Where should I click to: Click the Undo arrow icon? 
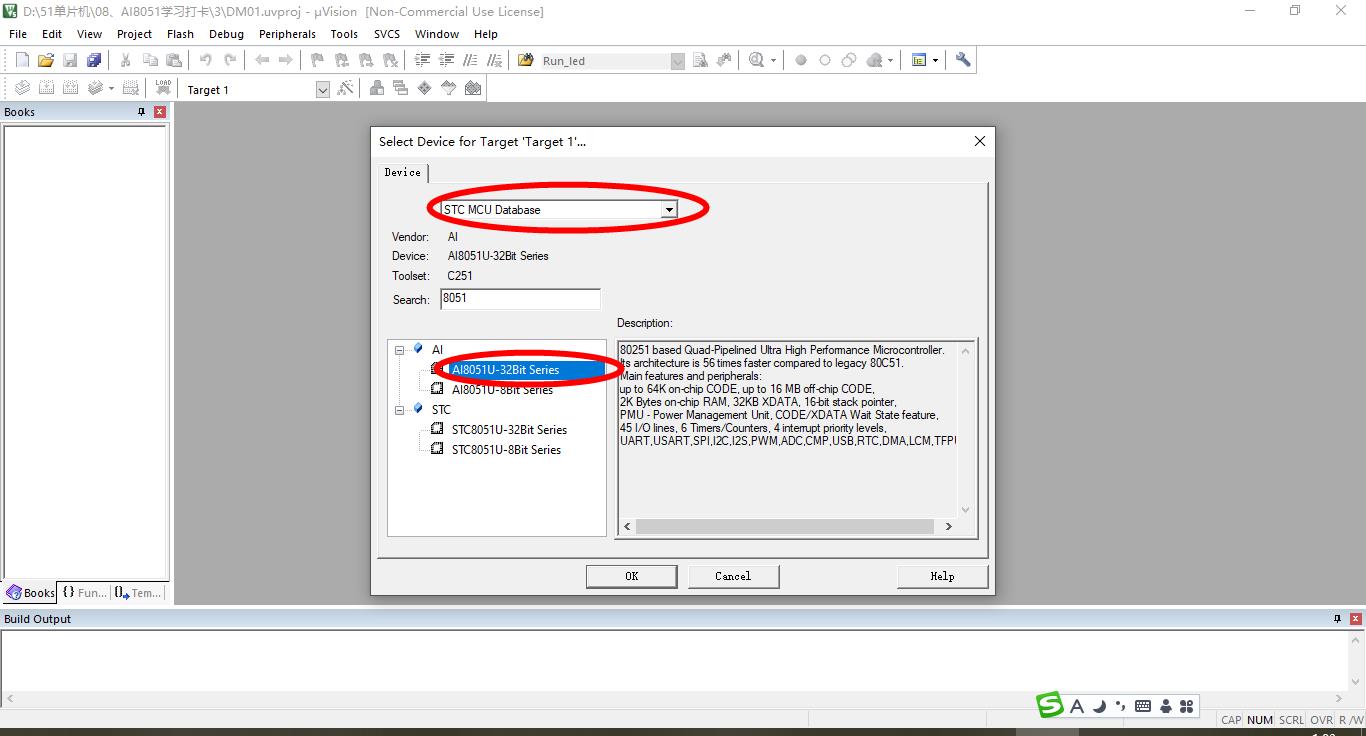tap(206, 60)
